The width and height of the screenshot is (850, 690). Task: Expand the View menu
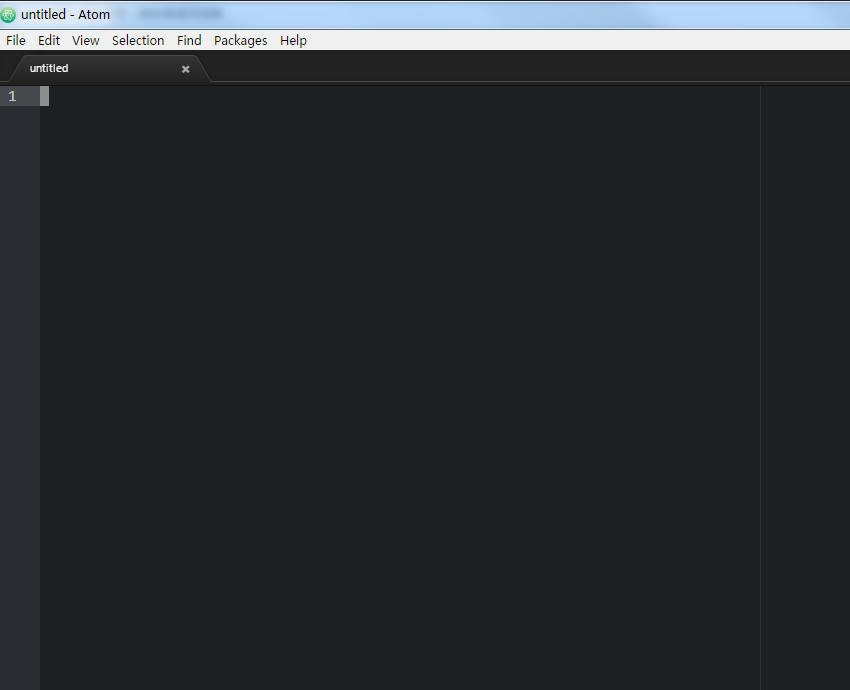coord(86,40)
